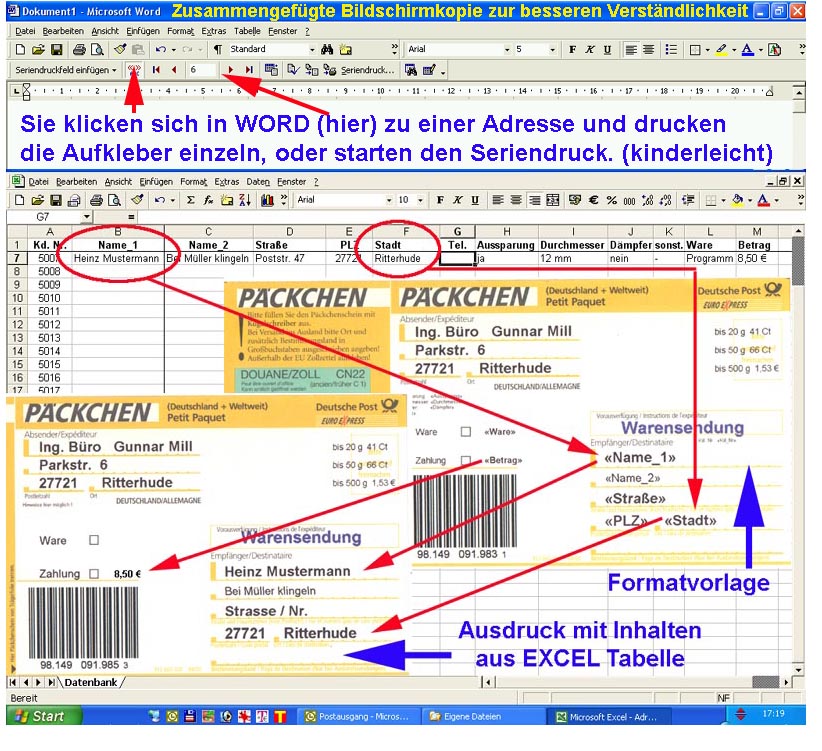Click the mail merge record number field
The width and height of the screenshot is (822, 751).
[202, 70]
